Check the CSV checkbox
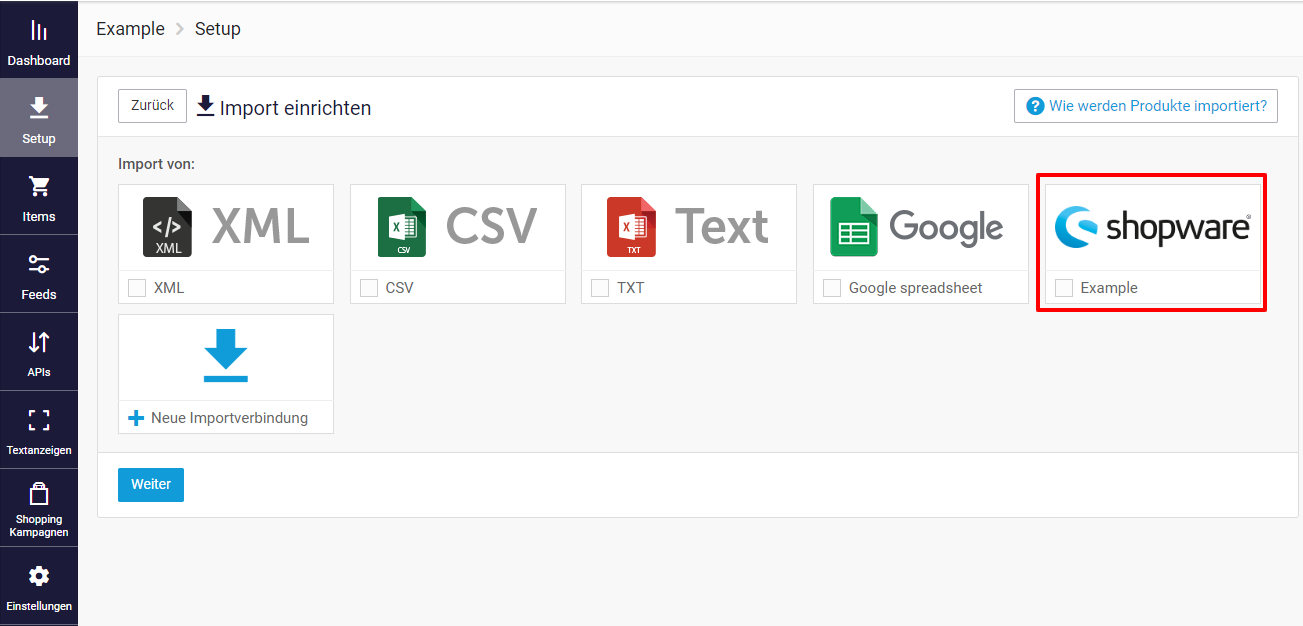This screenshot has width=1303, height=626. [x=369, y=288]
